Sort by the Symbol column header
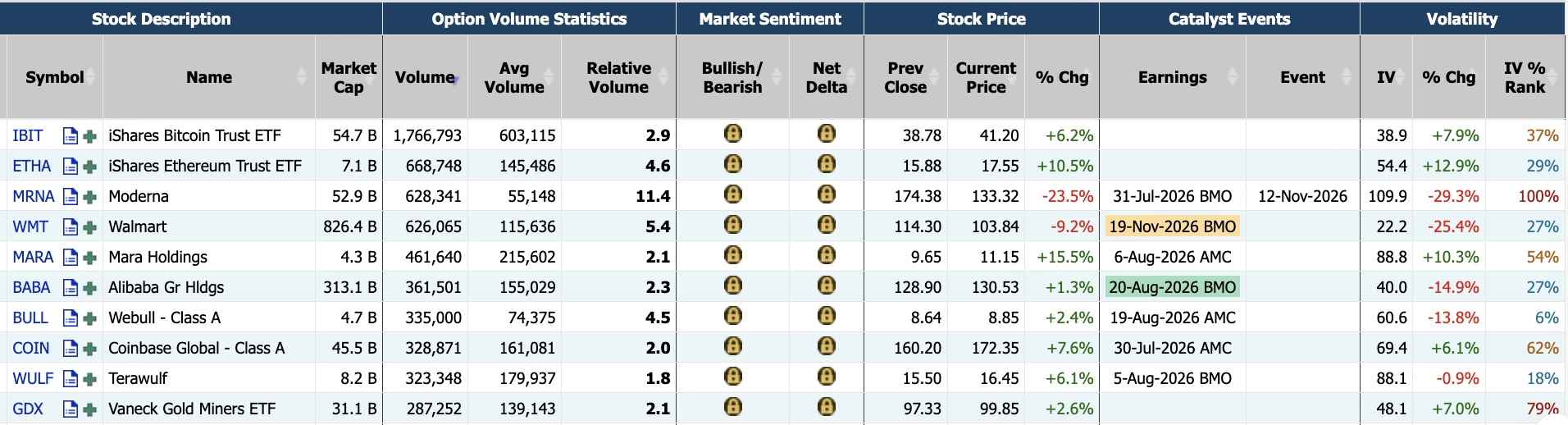The width and height of the screenshot is (1568, 425). pos(54,77)
